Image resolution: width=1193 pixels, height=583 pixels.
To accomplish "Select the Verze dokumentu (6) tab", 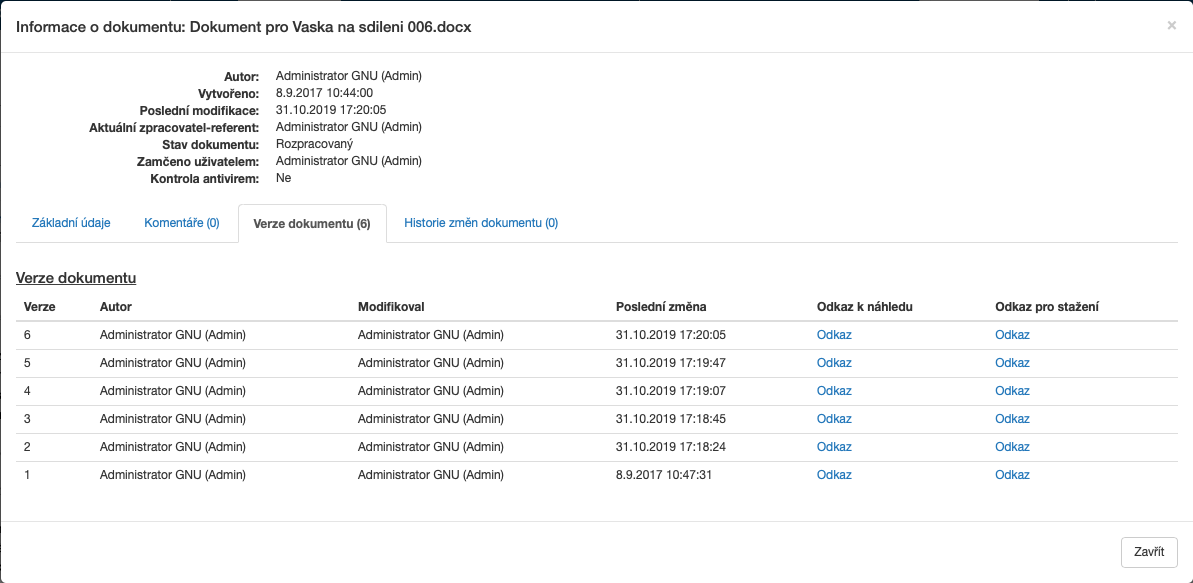I will (312, 224).
